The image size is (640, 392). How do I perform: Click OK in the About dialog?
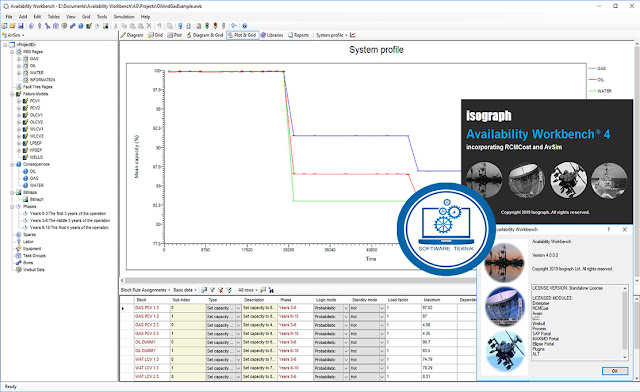coord(615,371)
